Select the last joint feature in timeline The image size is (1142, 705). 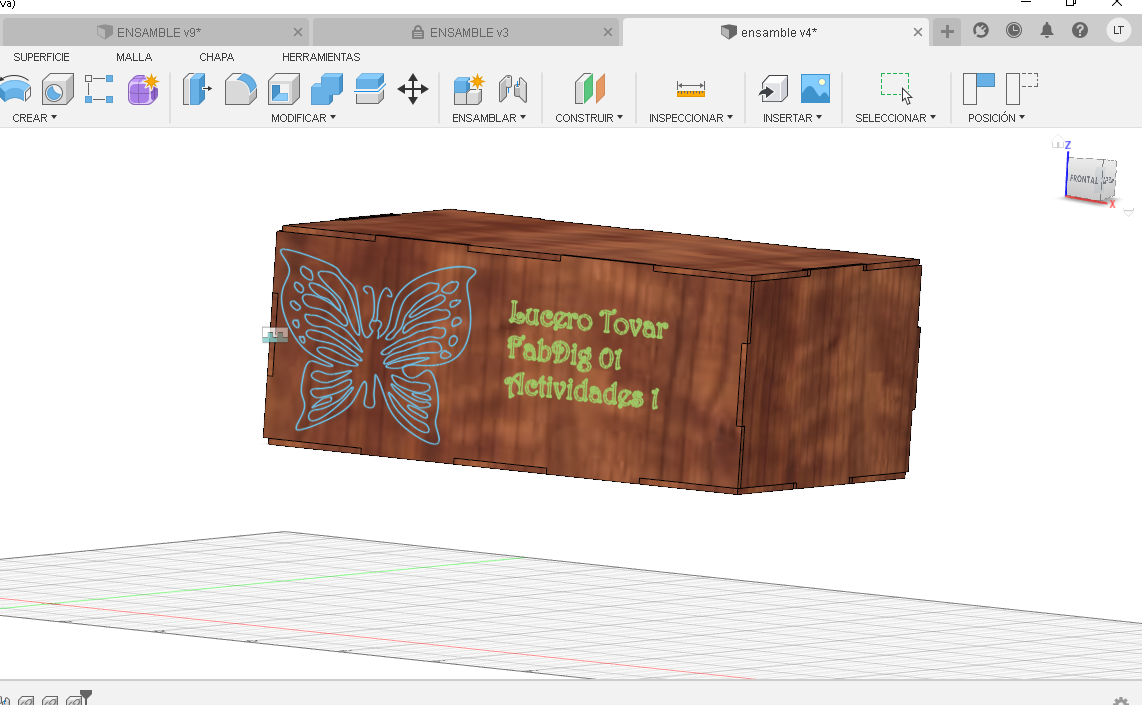(x=73, y=701)
